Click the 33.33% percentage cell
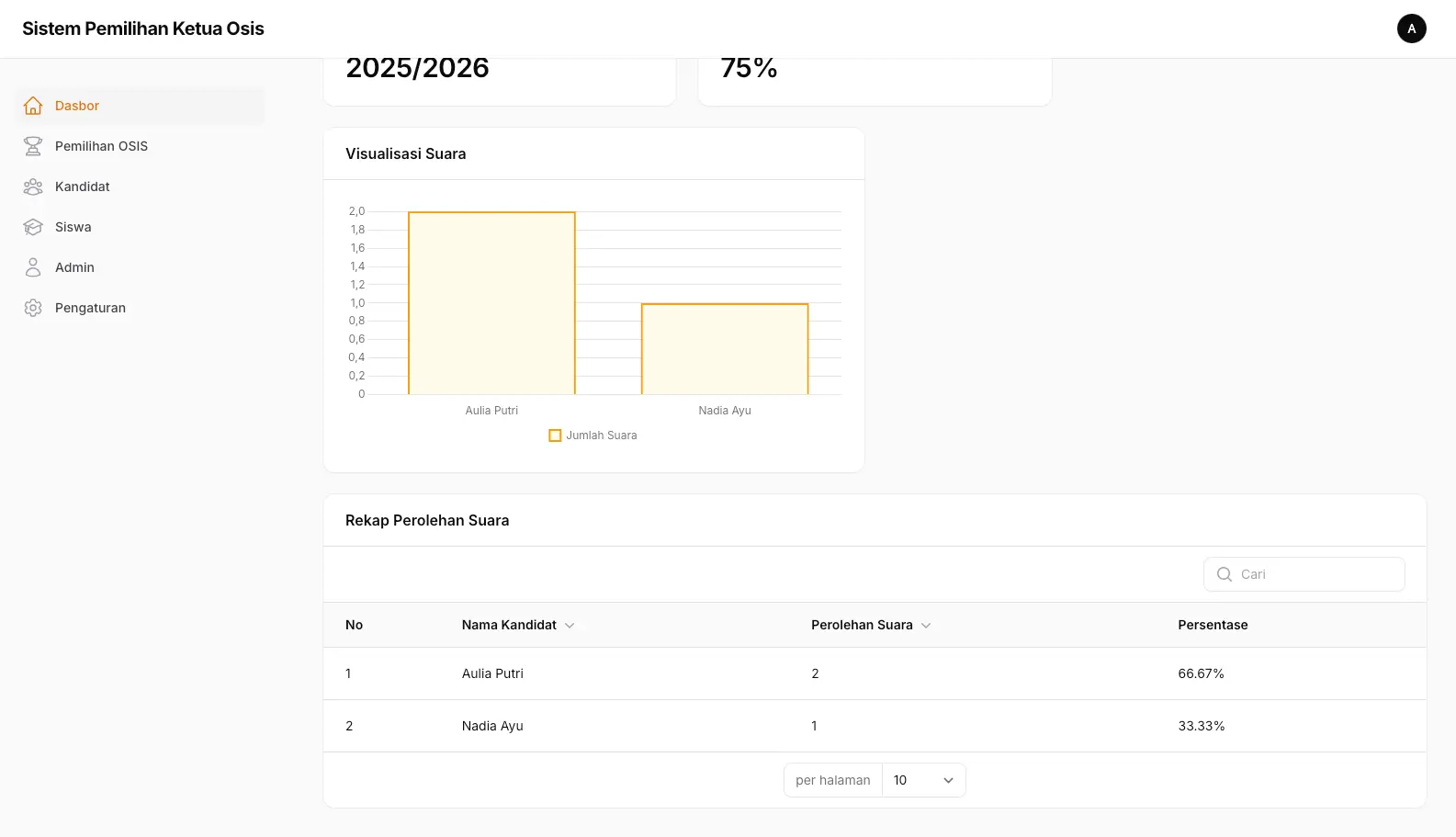1456x837 pixels. pyautogui.click(x=1202, y=726)
